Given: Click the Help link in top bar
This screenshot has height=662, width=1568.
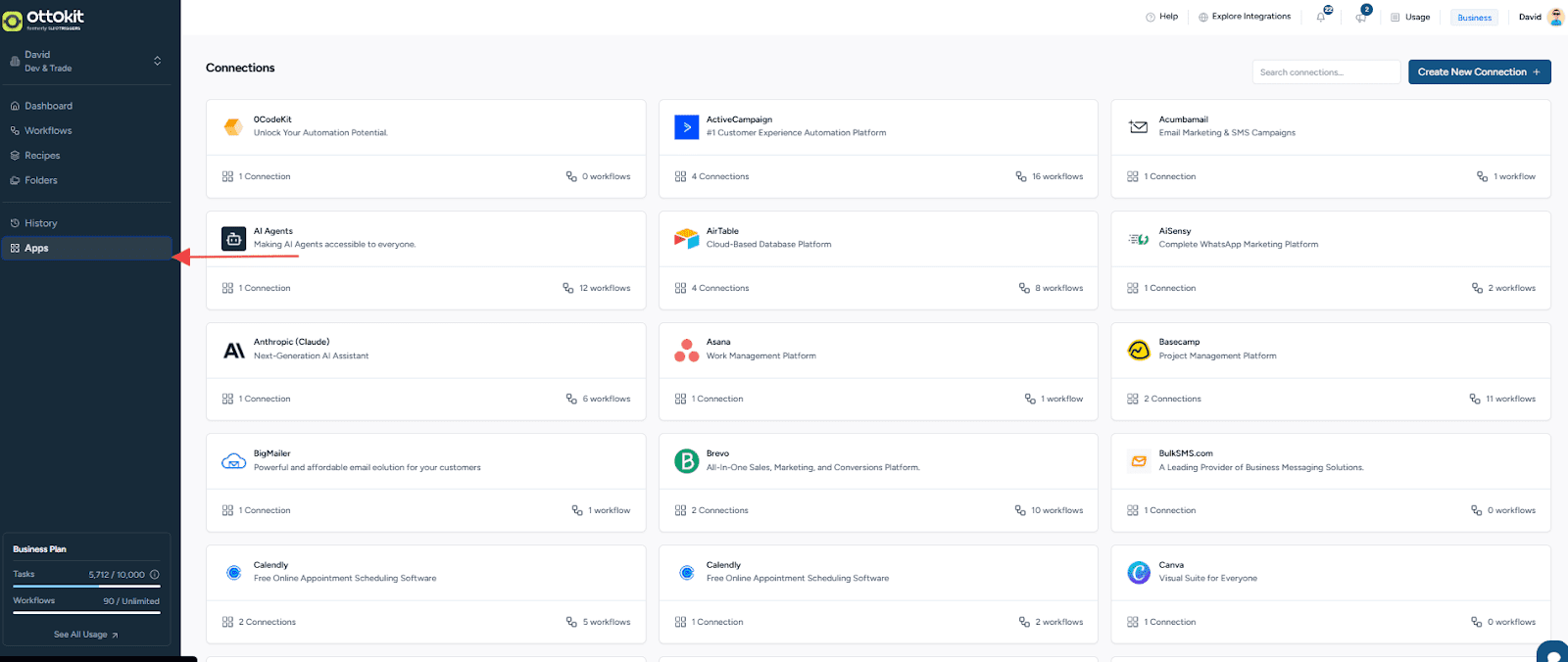Looking at the screenshot, I should tap(1161, 17).
